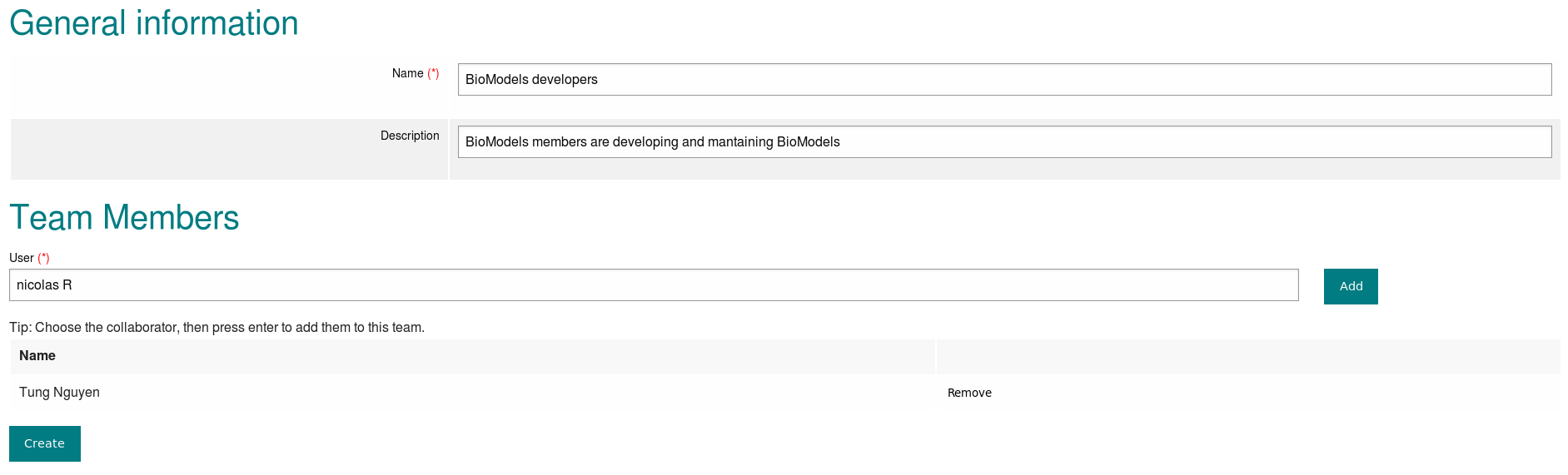Click the word 'developers' in the Name field
The width and height of the screenshot is (1568, 475).
(x=565, y=80)
